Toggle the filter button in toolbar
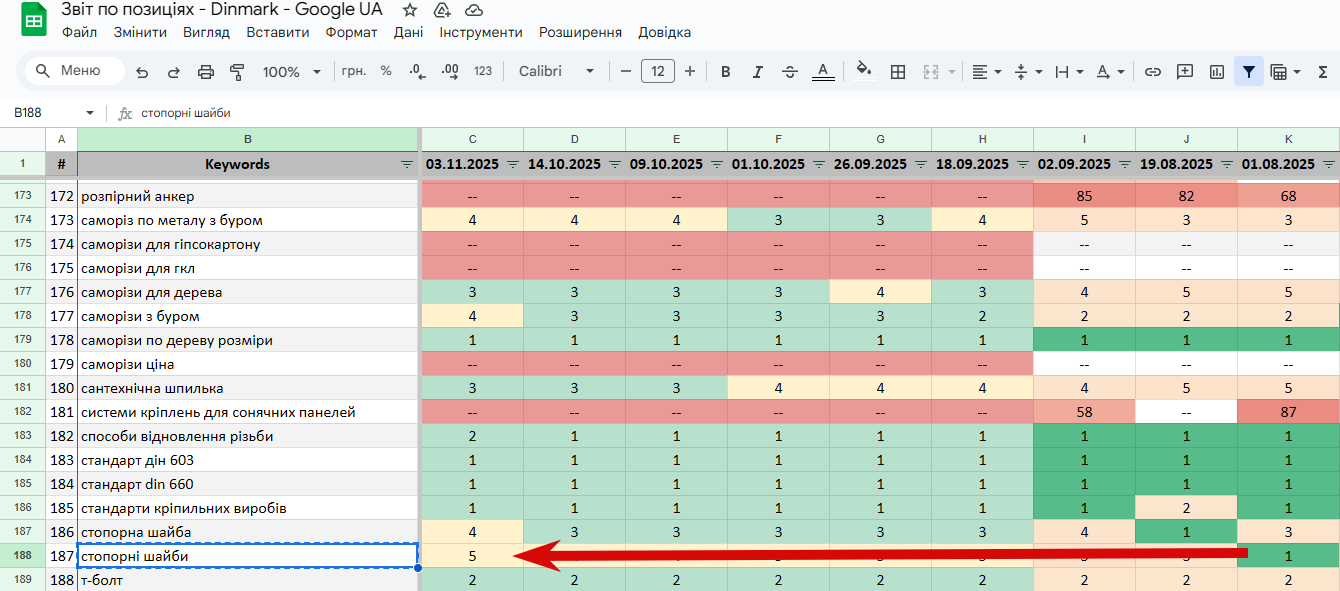The height and width of the screenshot is (591, 1340). [x=1249, y=72]
